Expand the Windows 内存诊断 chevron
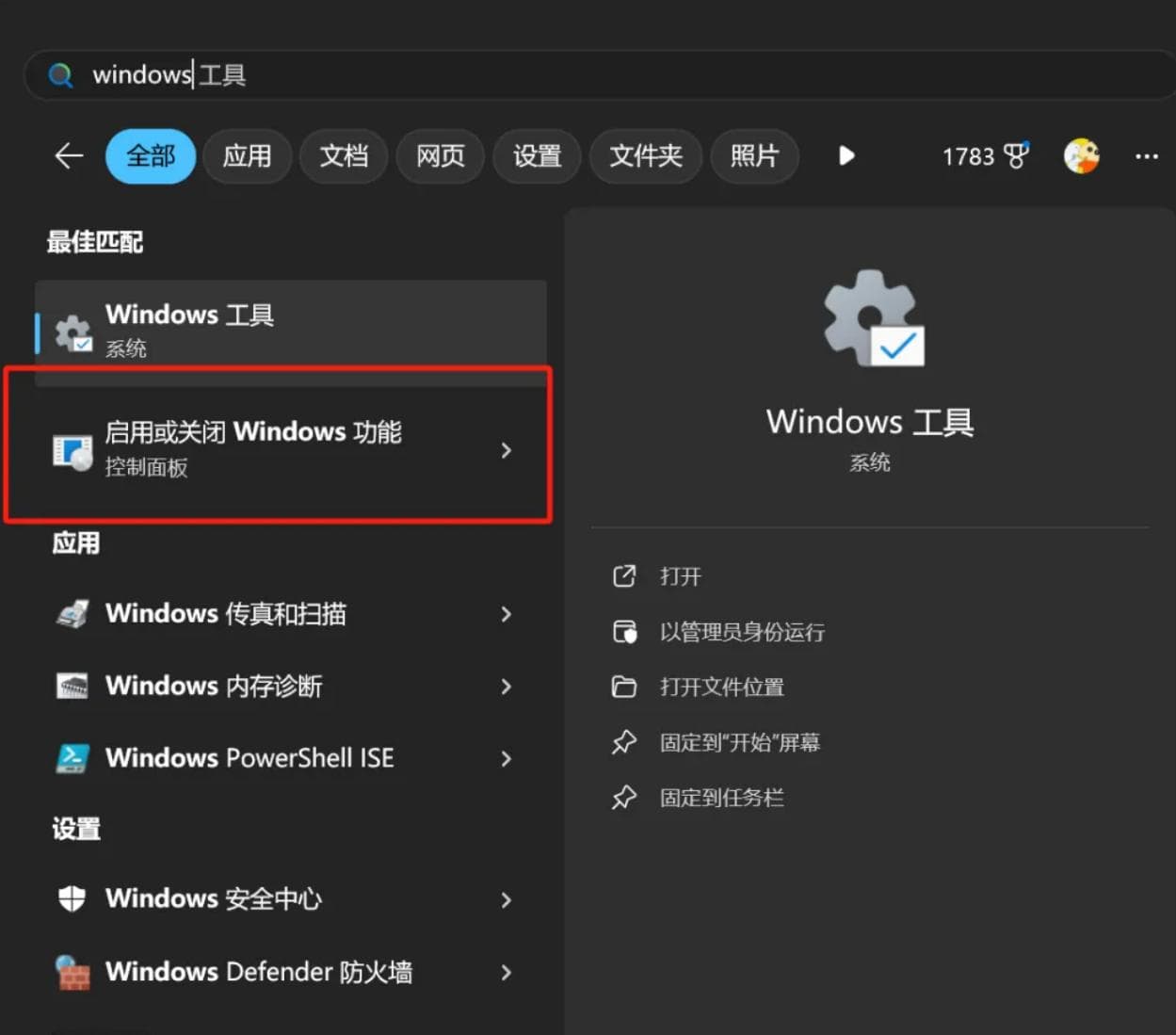 click(x=507, y=687)
